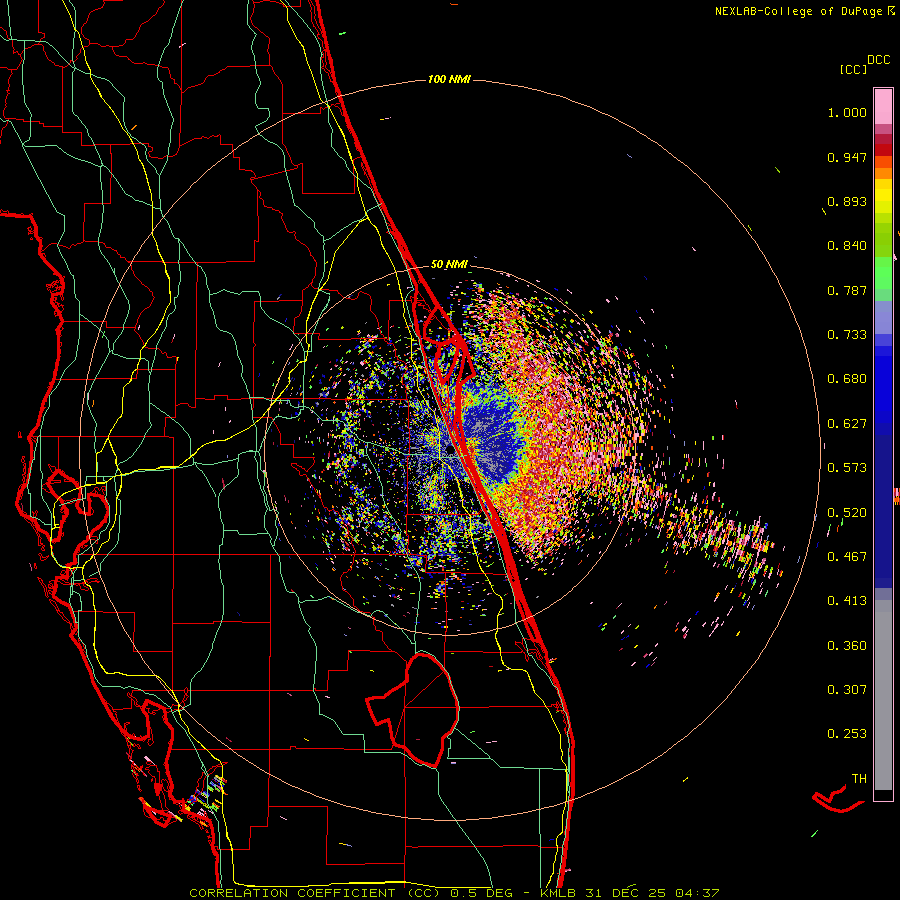900x900 pixels.
Task: Click the 0.307 colorbar value
Action: coord(847,689)
